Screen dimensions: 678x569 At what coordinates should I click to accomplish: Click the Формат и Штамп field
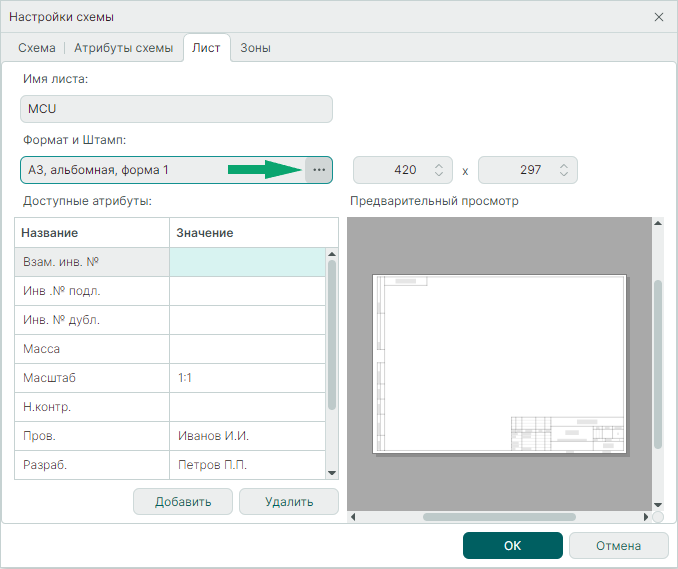click(x=160, y=170)
